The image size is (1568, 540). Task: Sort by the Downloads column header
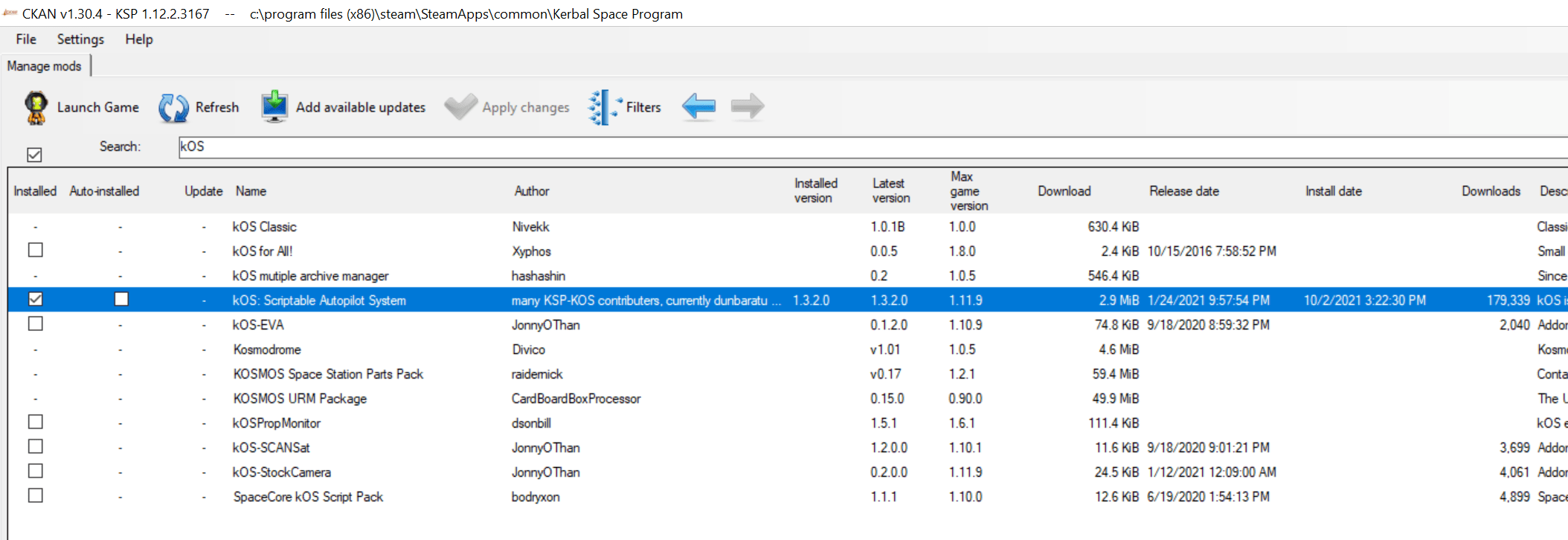pyautogui.click(x=1491, y=191)
